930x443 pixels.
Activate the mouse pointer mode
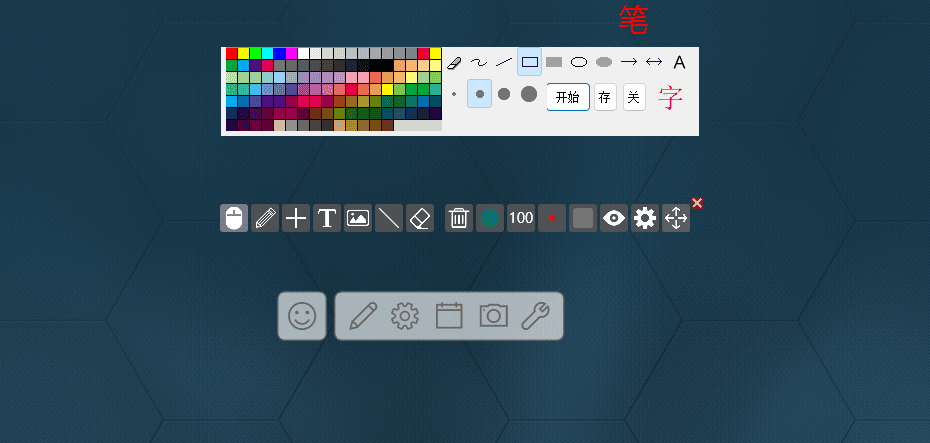[x=234, y=218]
